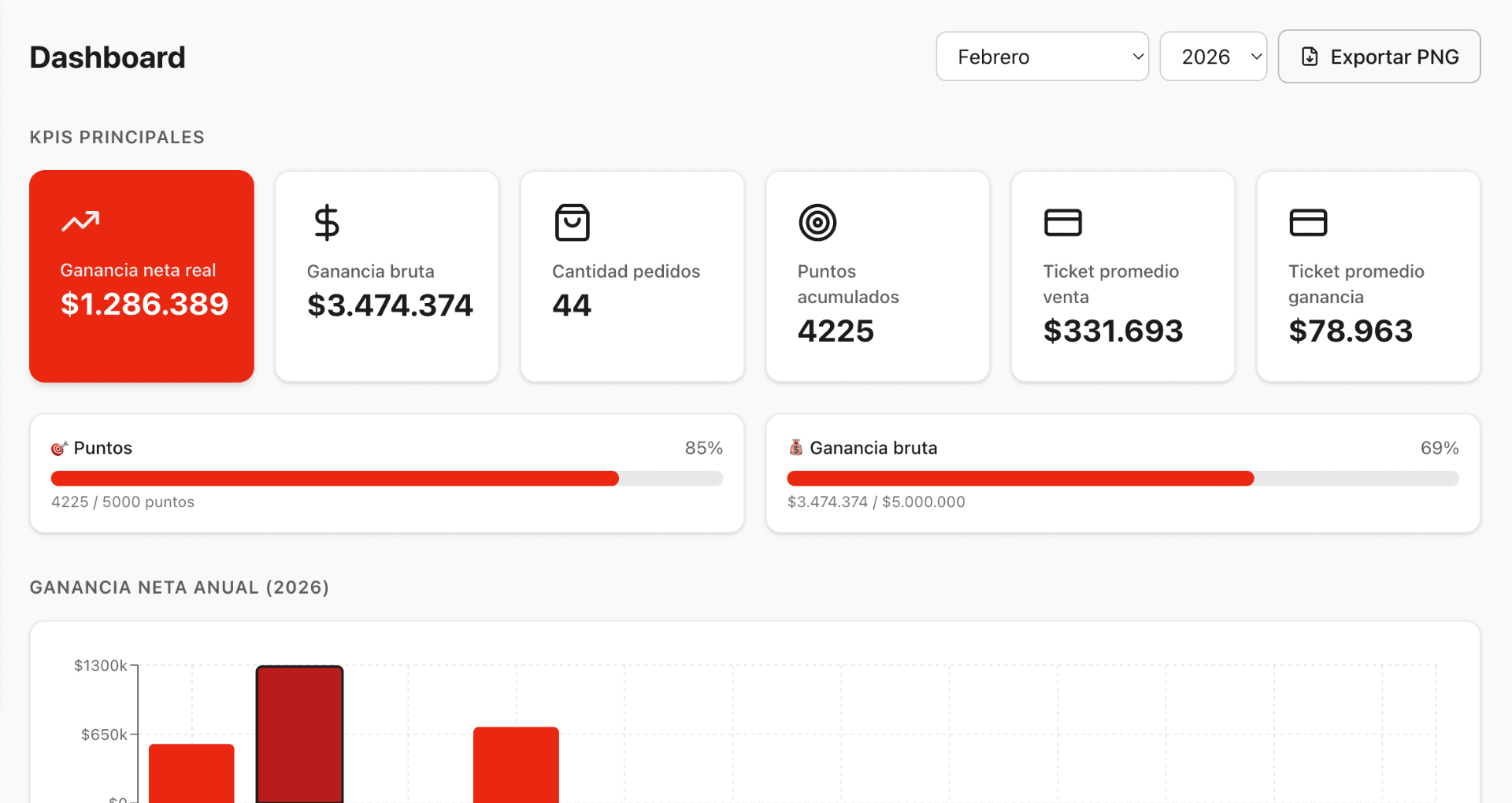Screen dimensions: 1512x803
Task: Click the KPIS PRINCIPALES section heading
Action: pos(117,137)
